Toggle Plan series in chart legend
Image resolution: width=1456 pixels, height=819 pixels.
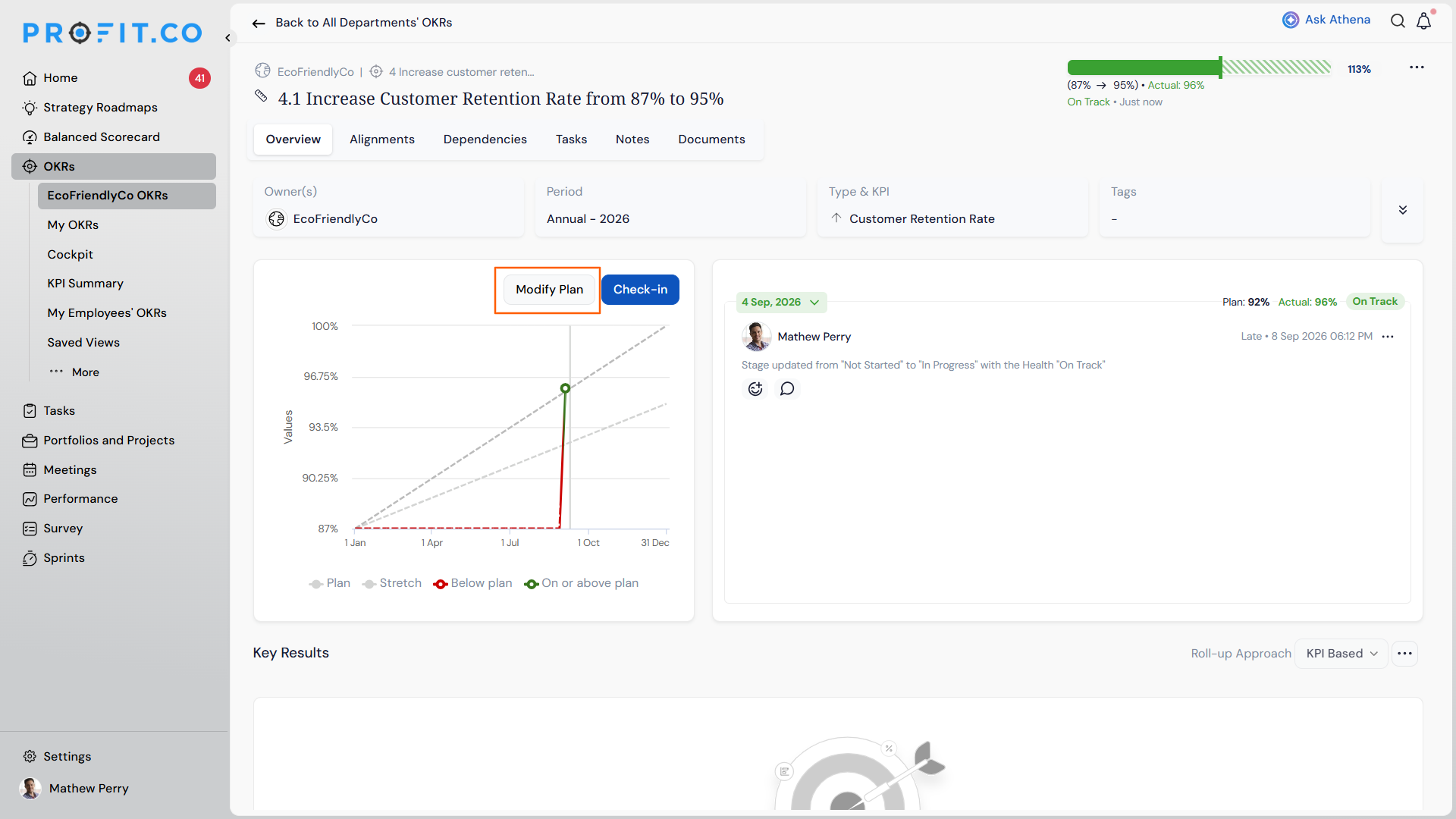click(x=330, y=583)
